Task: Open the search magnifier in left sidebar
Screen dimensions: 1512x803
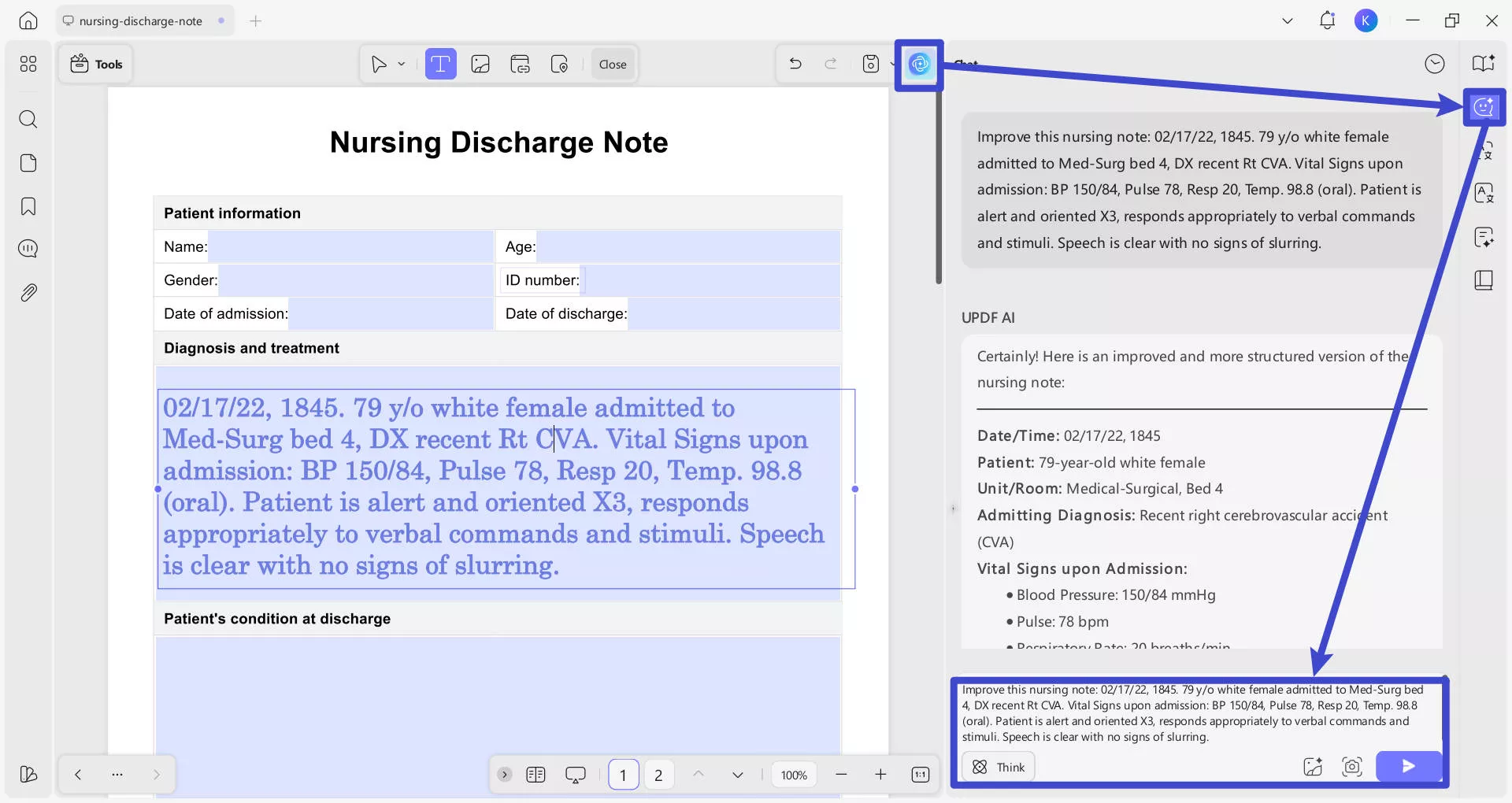Action: [28, 119]
